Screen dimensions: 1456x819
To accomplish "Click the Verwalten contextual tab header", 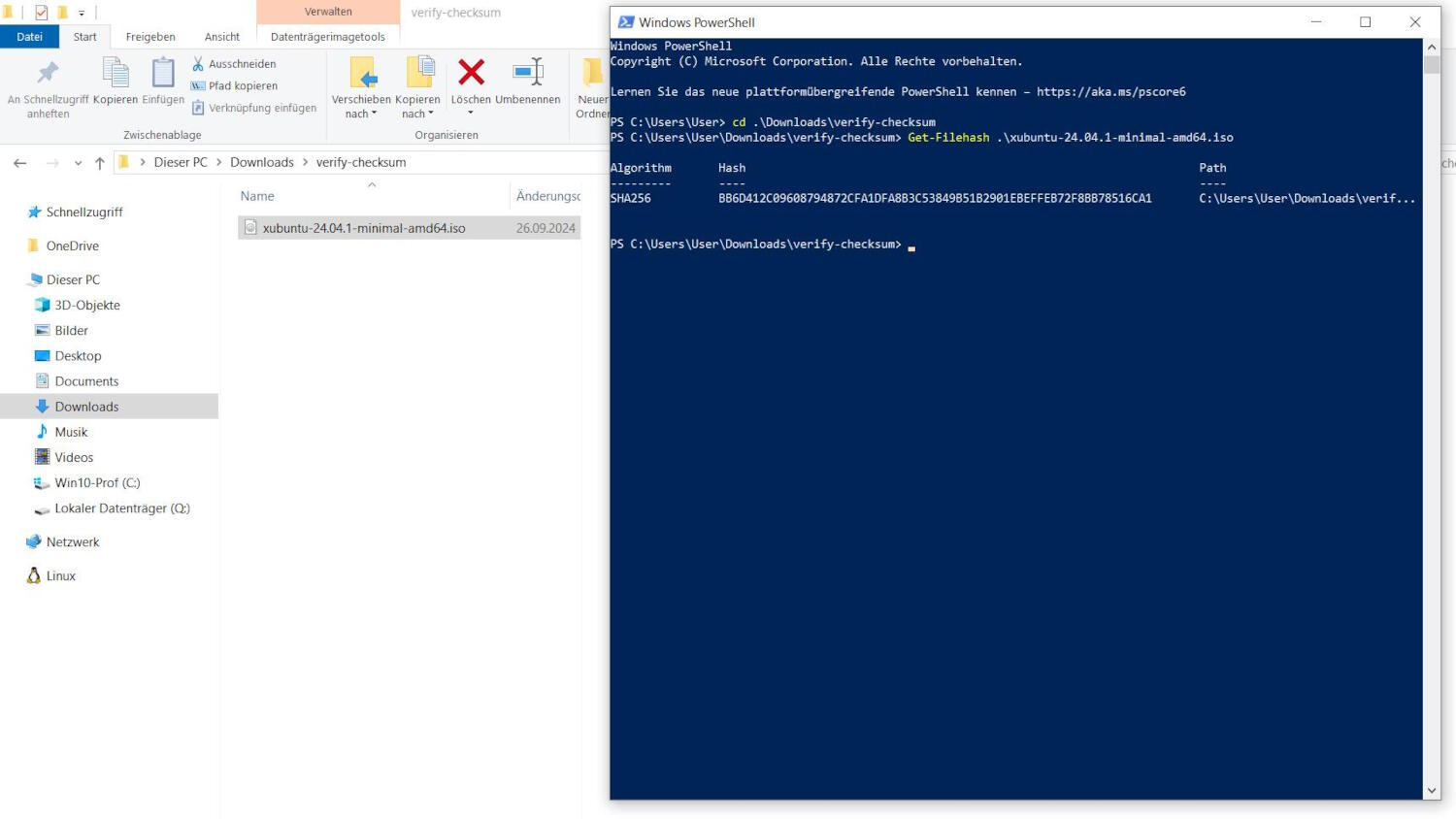I will point(328,12).
